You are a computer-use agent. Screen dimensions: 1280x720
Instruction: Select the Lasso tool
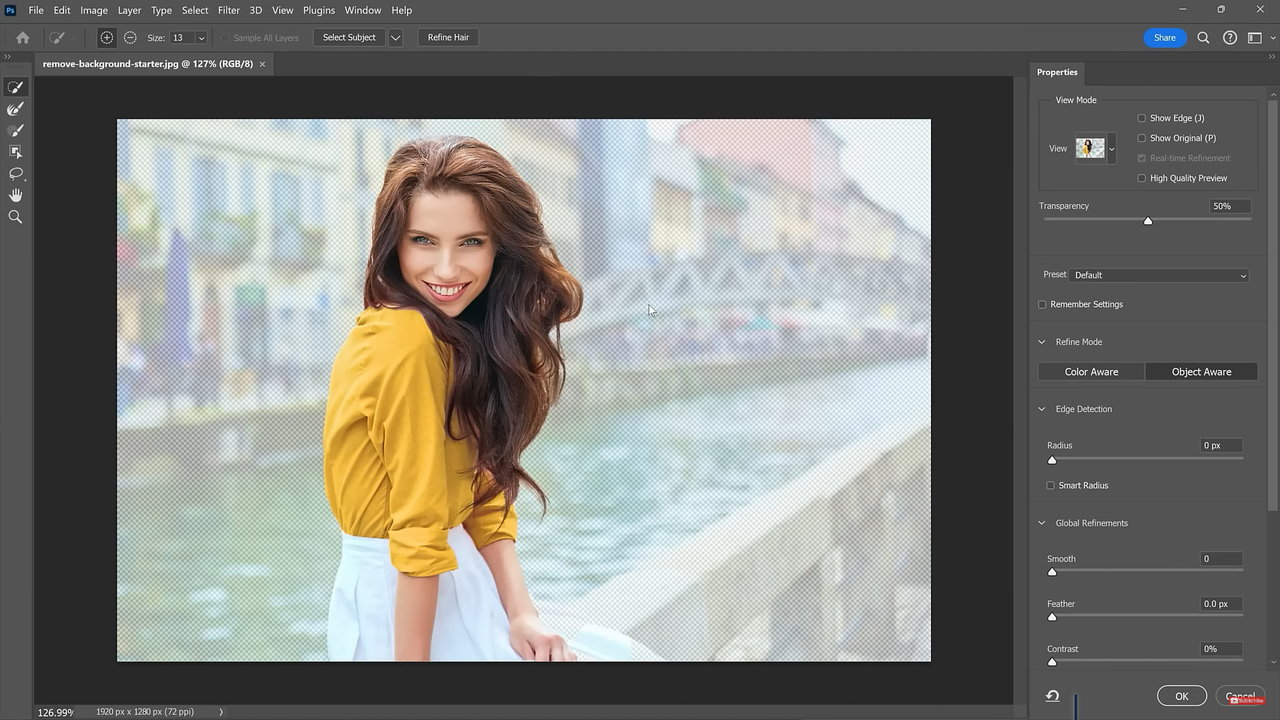pyautogui.click(x=15, y=173)
